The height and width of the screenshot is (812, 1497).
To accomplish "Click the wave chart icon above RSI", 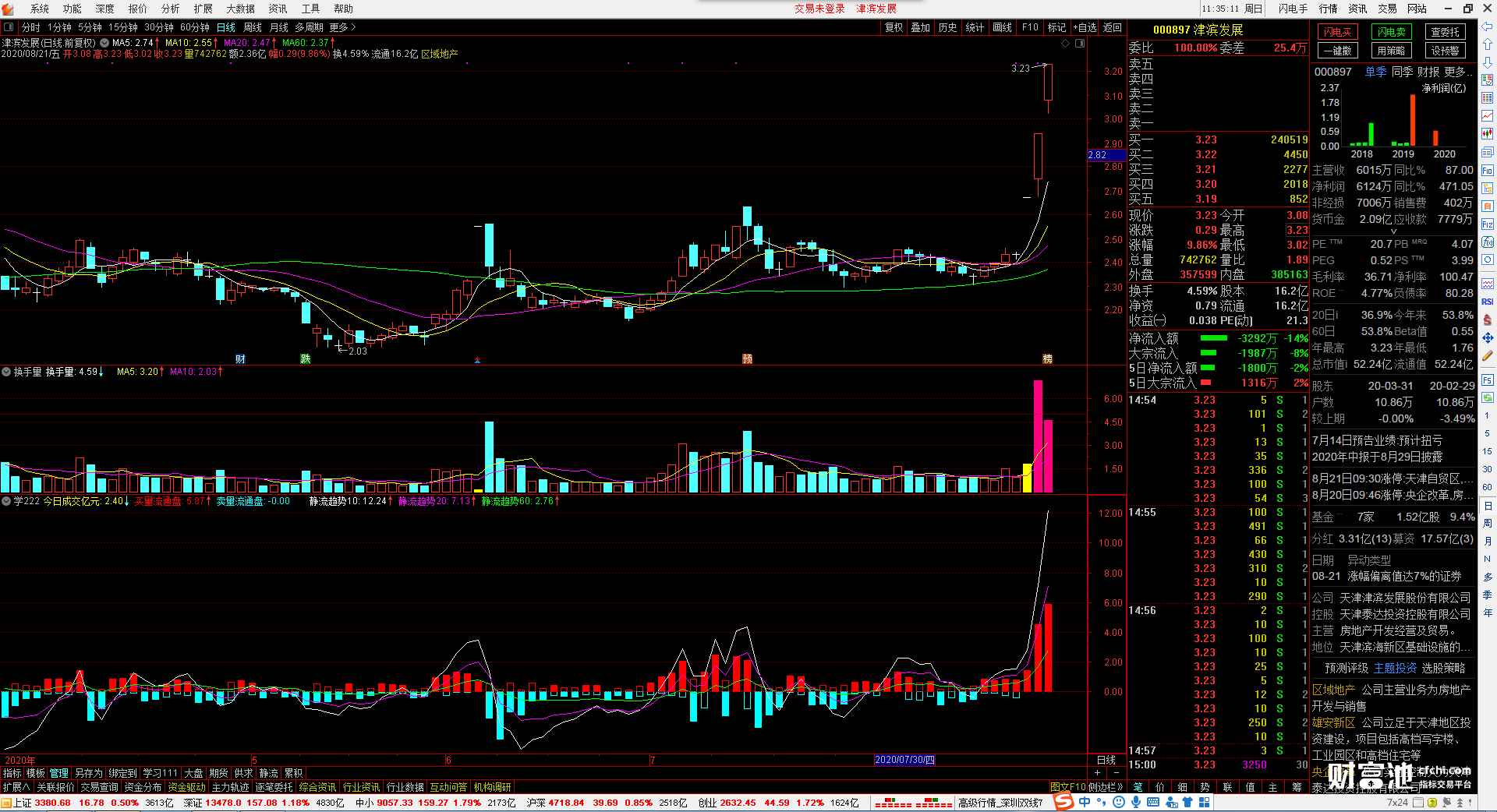I will (x=1488, y=284).
